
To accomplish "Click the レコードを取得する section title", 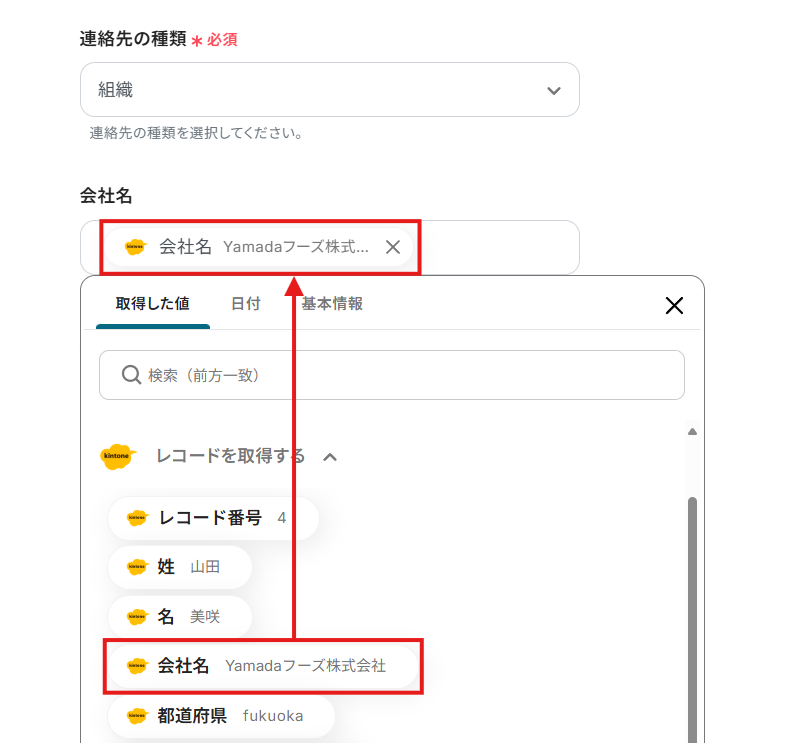I will (230, 456).
